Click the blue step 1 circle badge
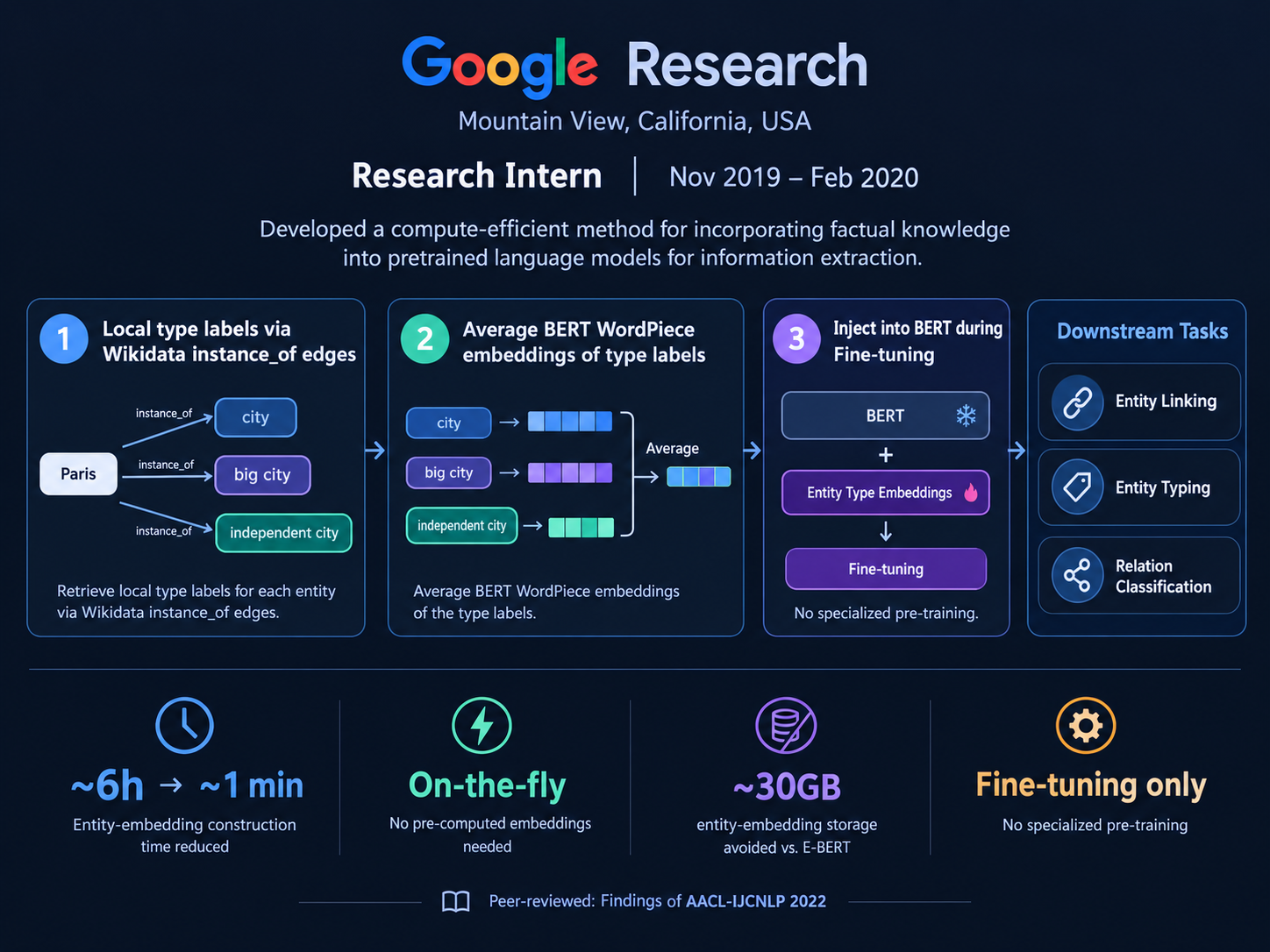1270x952 pixels. tap(63, 338)
